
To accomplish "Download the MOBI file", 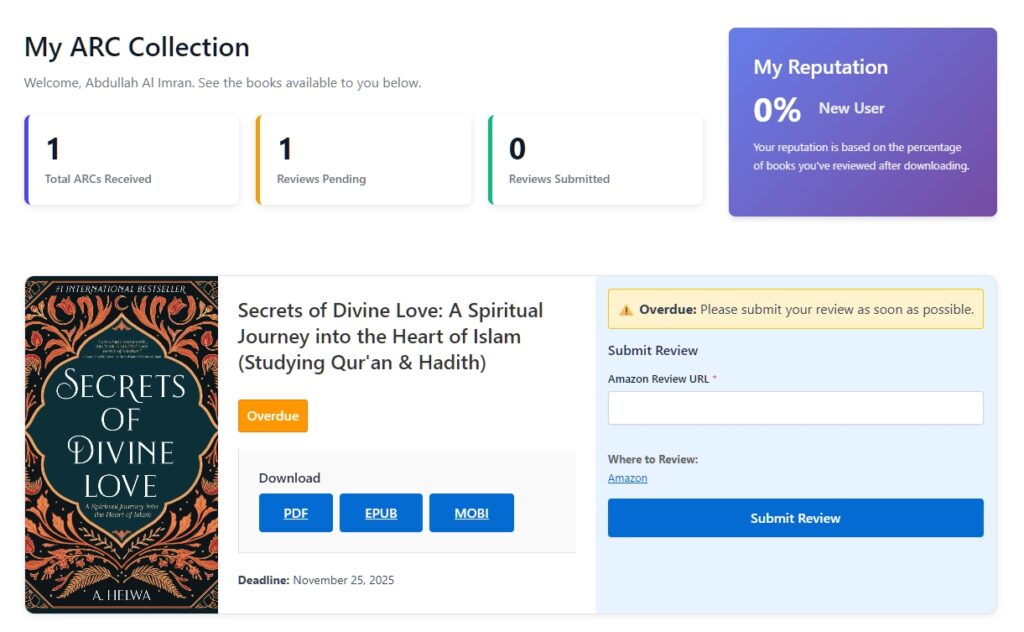I will pos(471,512).
